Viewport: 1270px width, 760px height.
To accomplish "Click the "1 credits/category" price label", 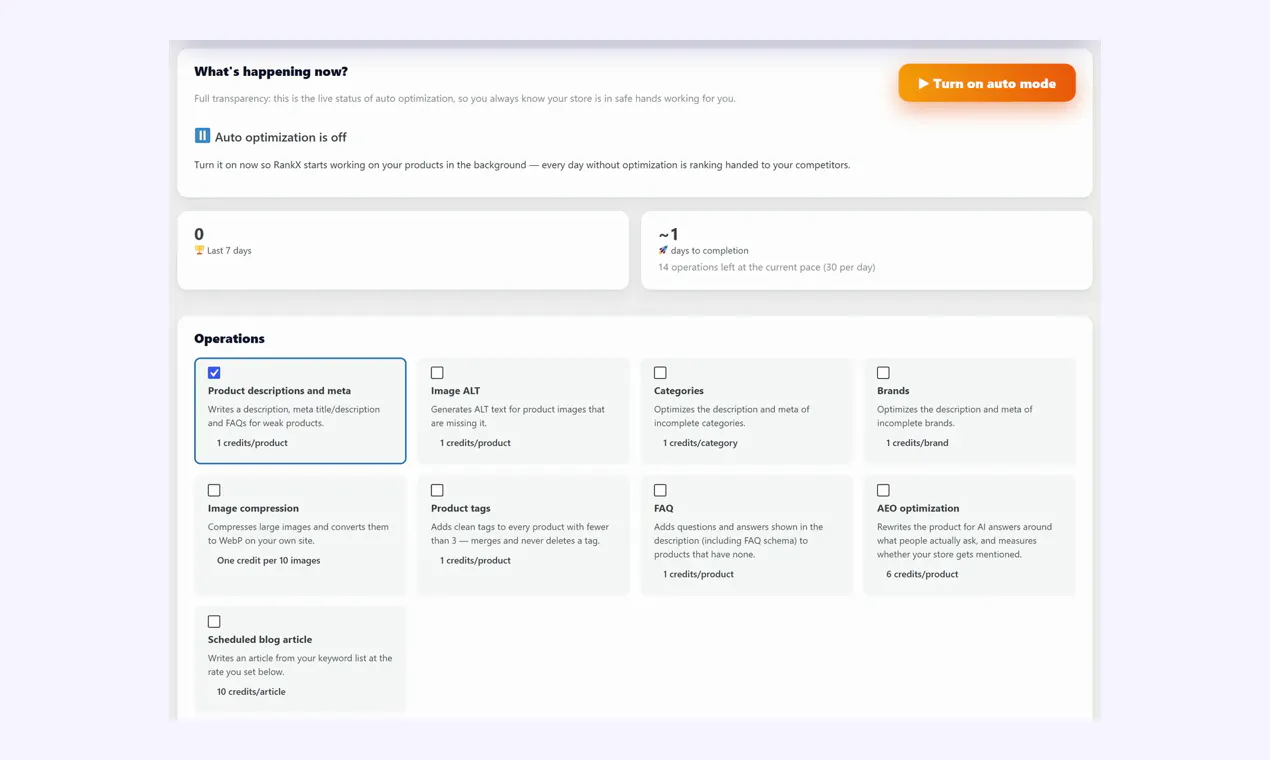I will pos(700,443).
